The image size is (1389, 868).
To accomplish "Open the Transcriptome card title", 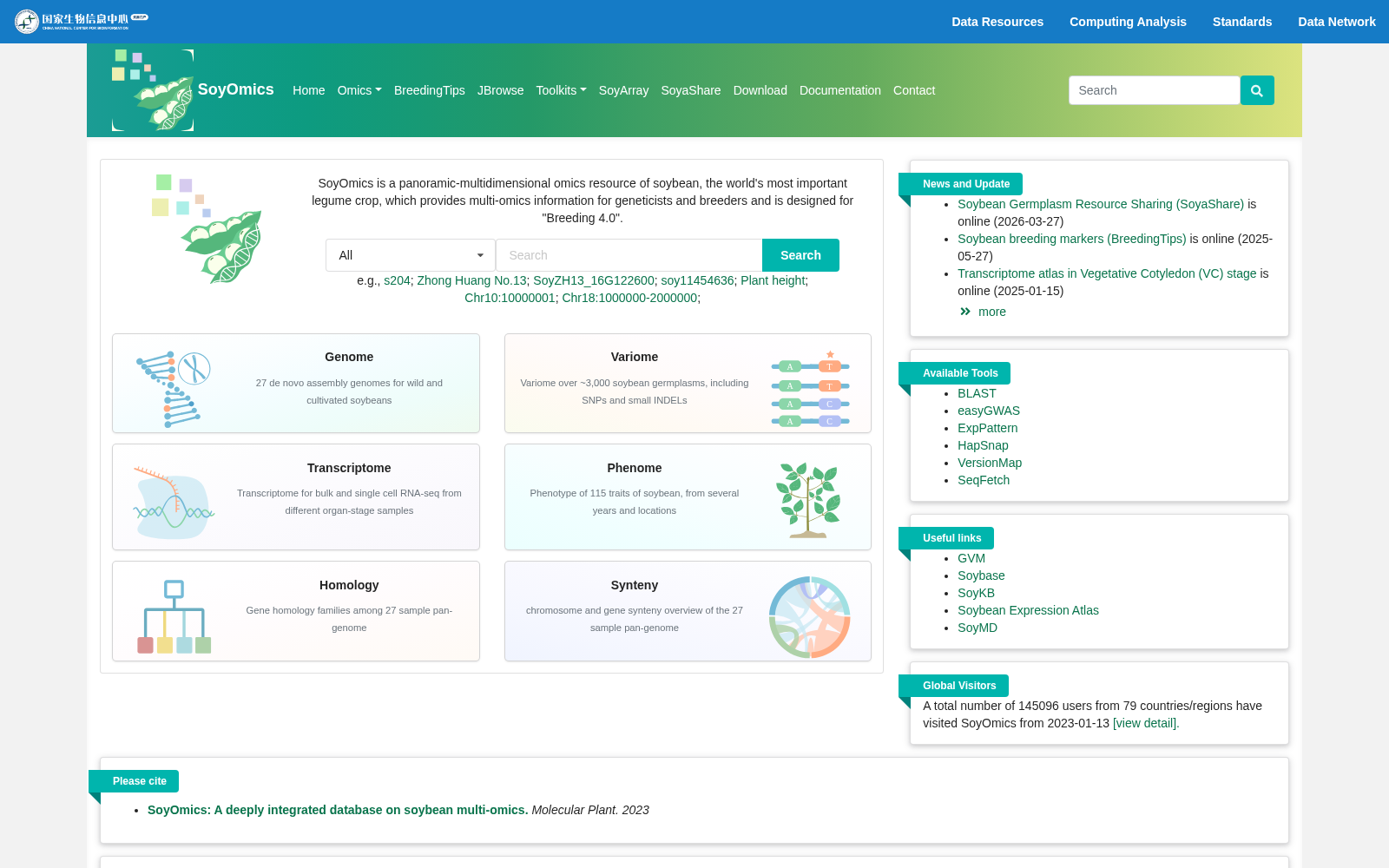I will [349, 468].
